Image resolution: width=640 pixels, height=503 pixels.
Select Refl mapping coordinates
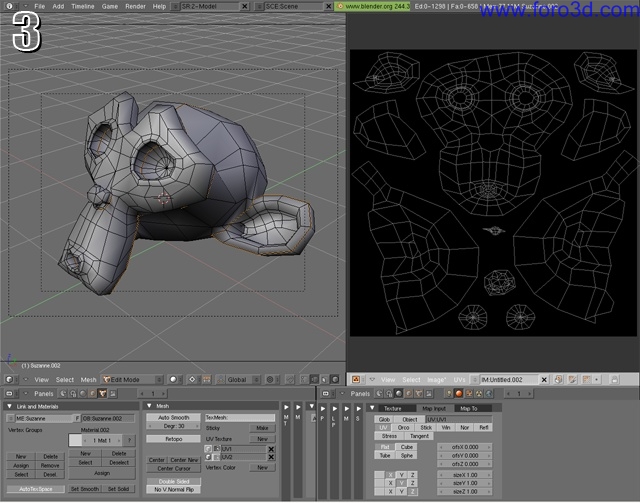484,427
